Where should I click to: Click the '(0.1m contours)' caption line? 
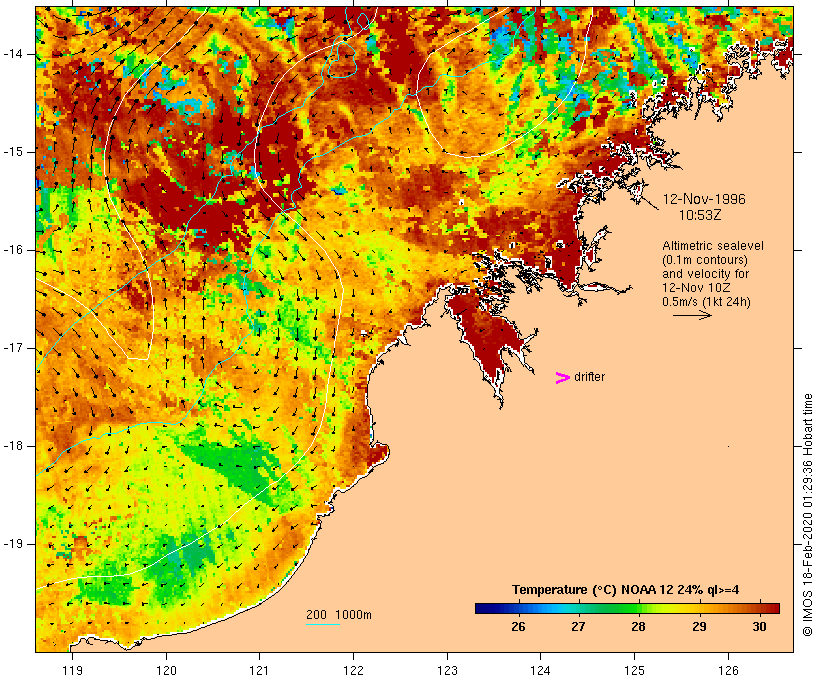705,260
